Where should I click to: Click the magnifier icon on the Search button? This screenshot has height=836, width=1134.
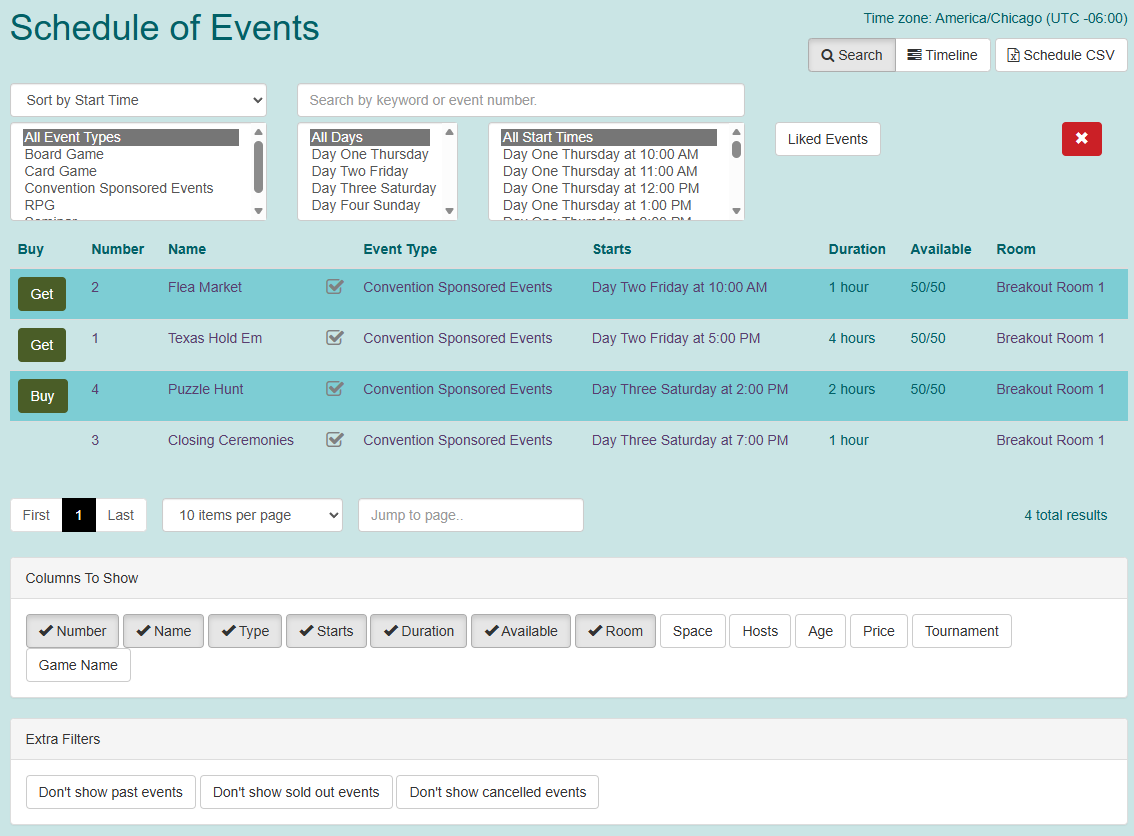click(x=828, y=55)
